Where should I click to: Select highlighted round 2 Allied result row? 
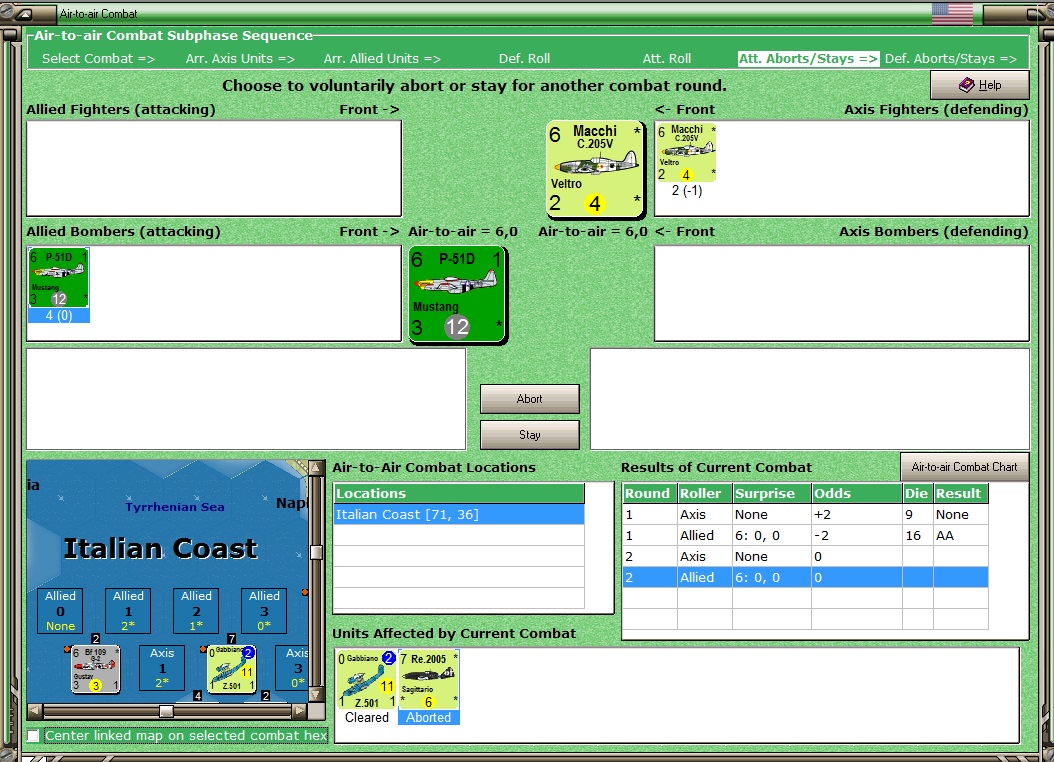(805, 577)
